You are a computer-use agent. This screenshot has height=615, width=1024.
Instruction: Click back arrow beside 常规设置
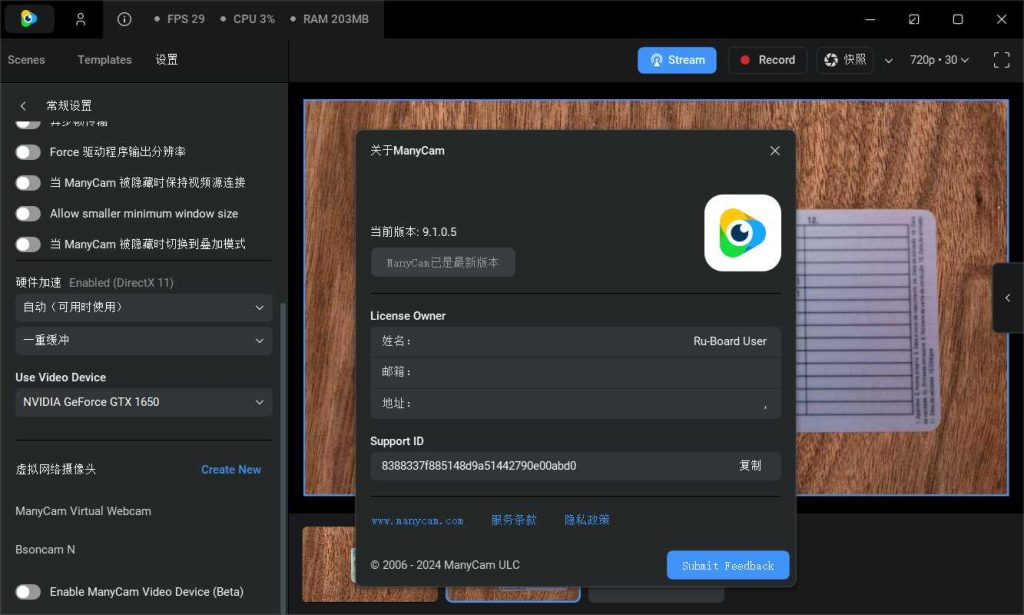click(24, 106)
